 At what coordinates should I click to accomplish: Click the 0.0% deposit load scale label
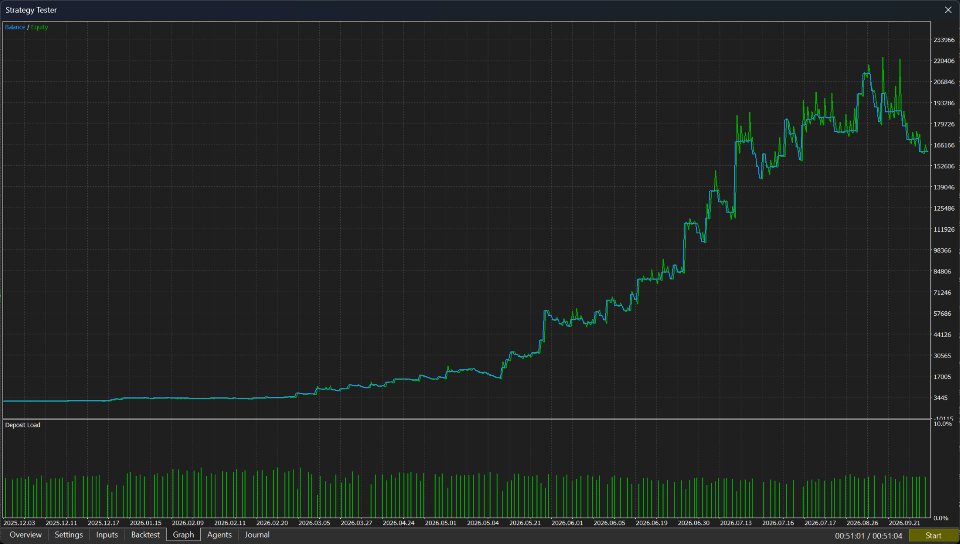[x=943, y=518]
